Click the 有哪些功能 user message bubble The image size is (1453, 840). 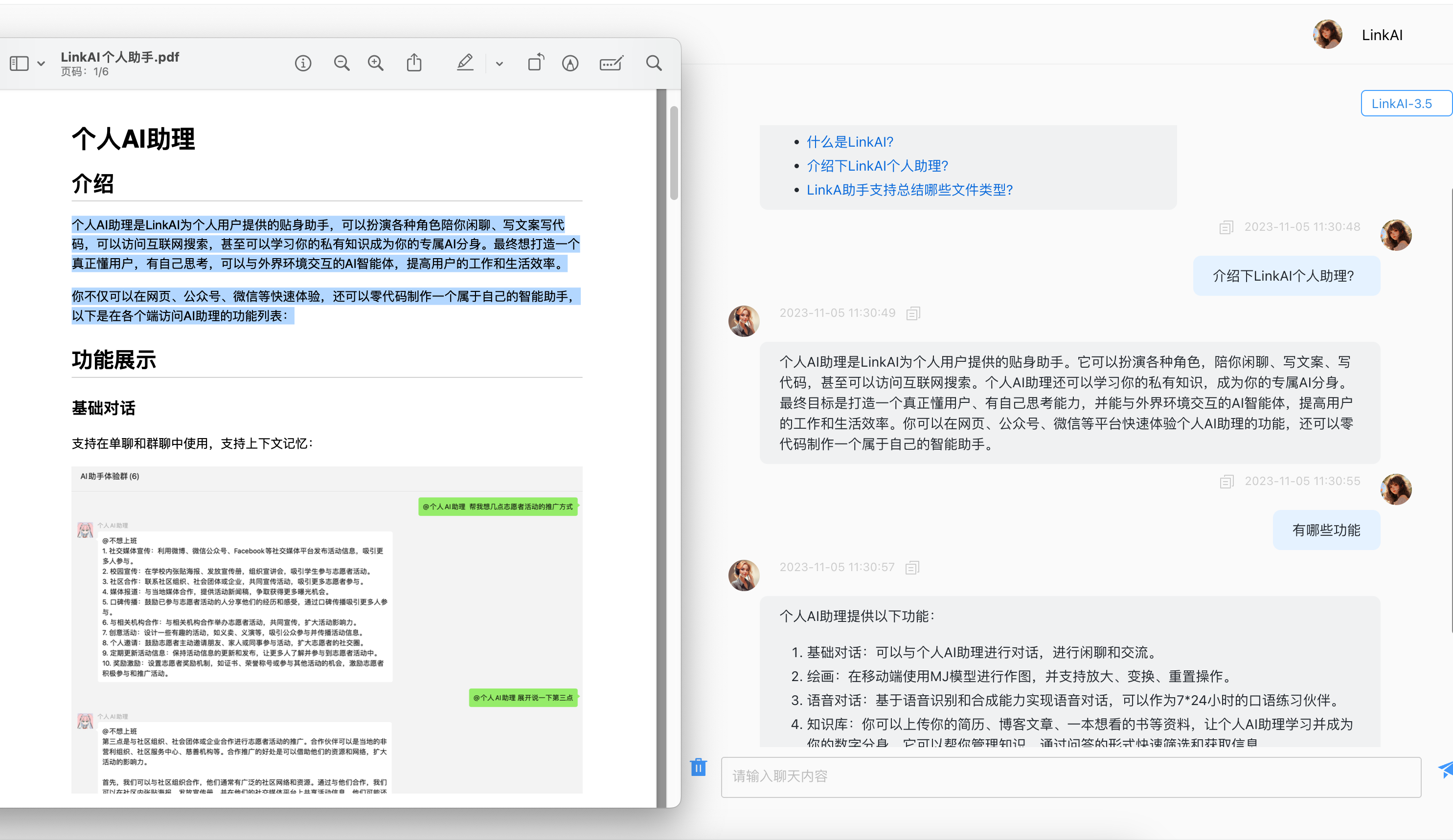pos(1326,530)
